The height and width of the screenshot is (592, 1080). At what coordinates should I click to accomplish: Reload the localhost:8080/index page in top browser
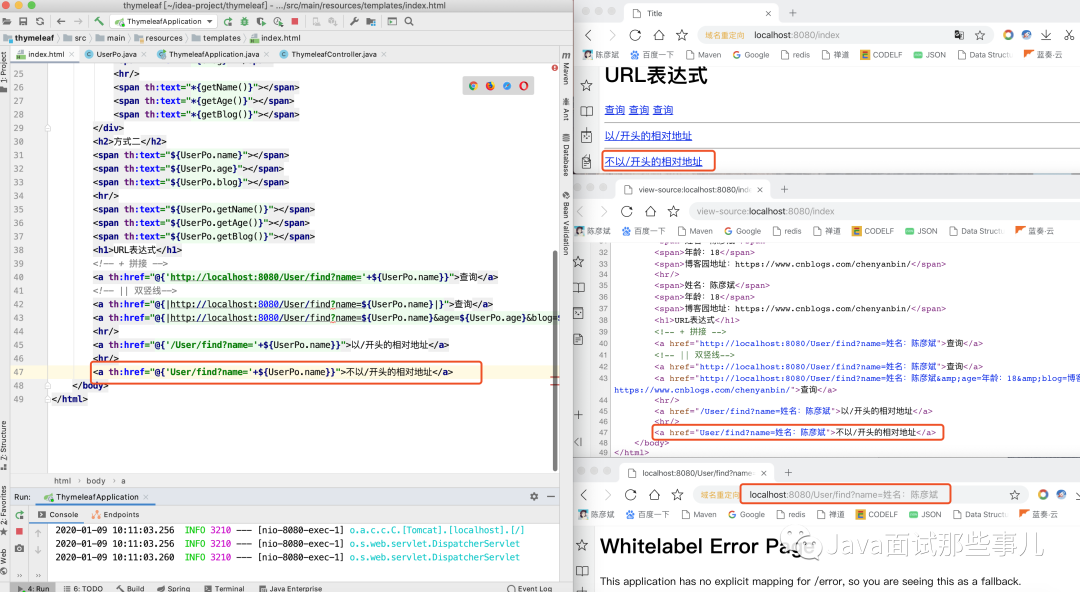click(x=635, y=35)
